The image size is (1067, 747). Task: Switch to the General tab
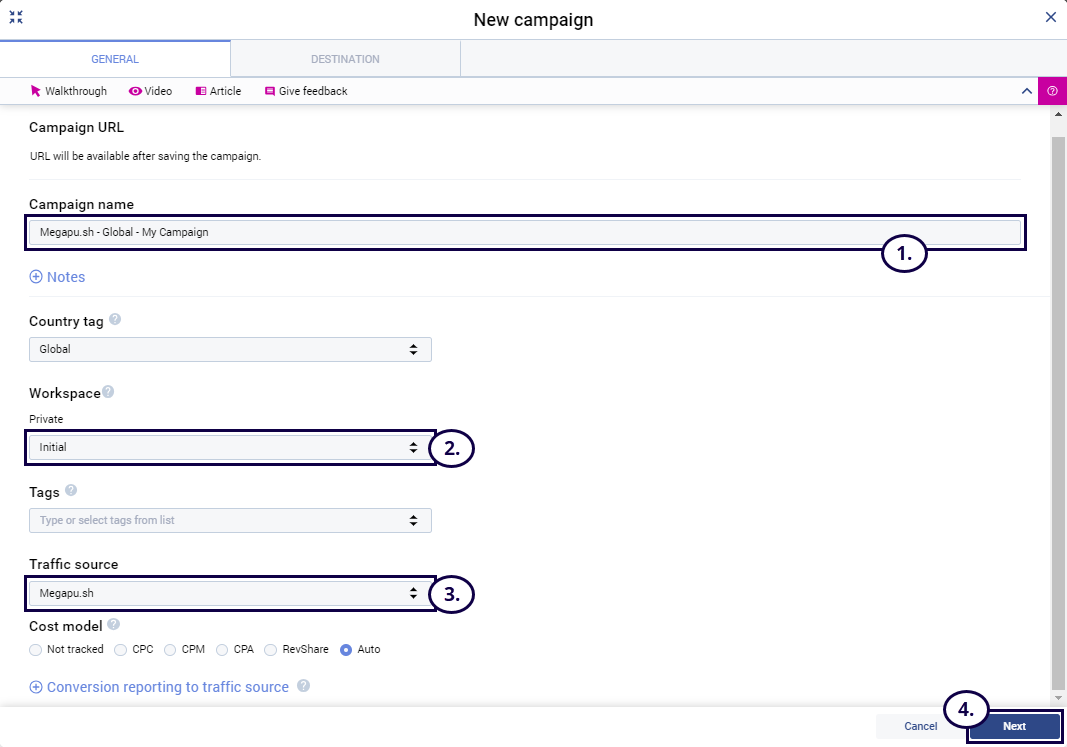(x=115, y=59)
